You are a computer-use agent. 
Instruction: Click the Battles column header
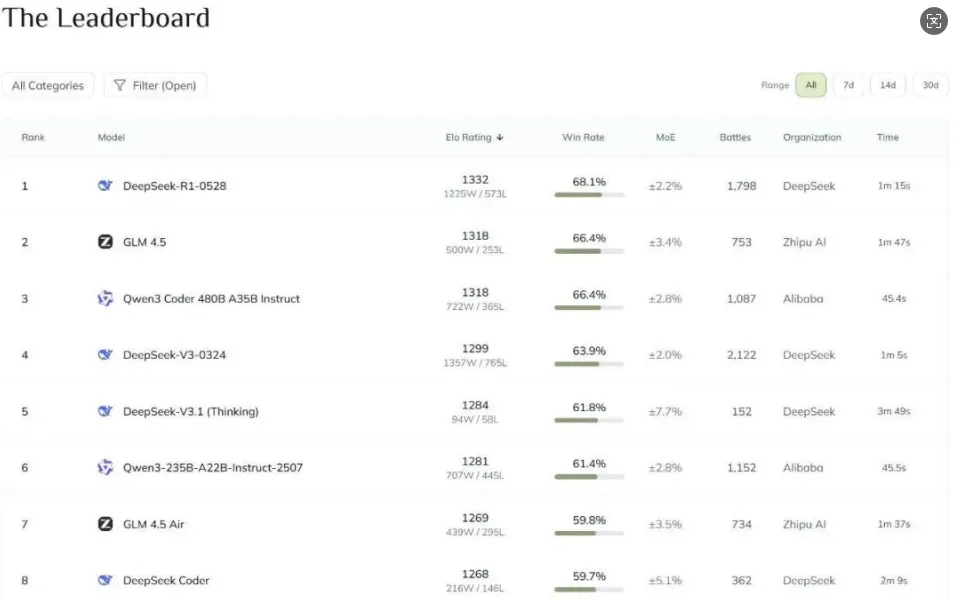(735, 138)
